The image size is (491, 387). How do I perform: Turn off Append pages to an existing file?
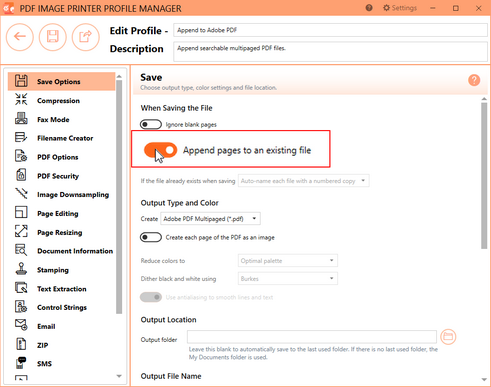(x=160, y=150)
